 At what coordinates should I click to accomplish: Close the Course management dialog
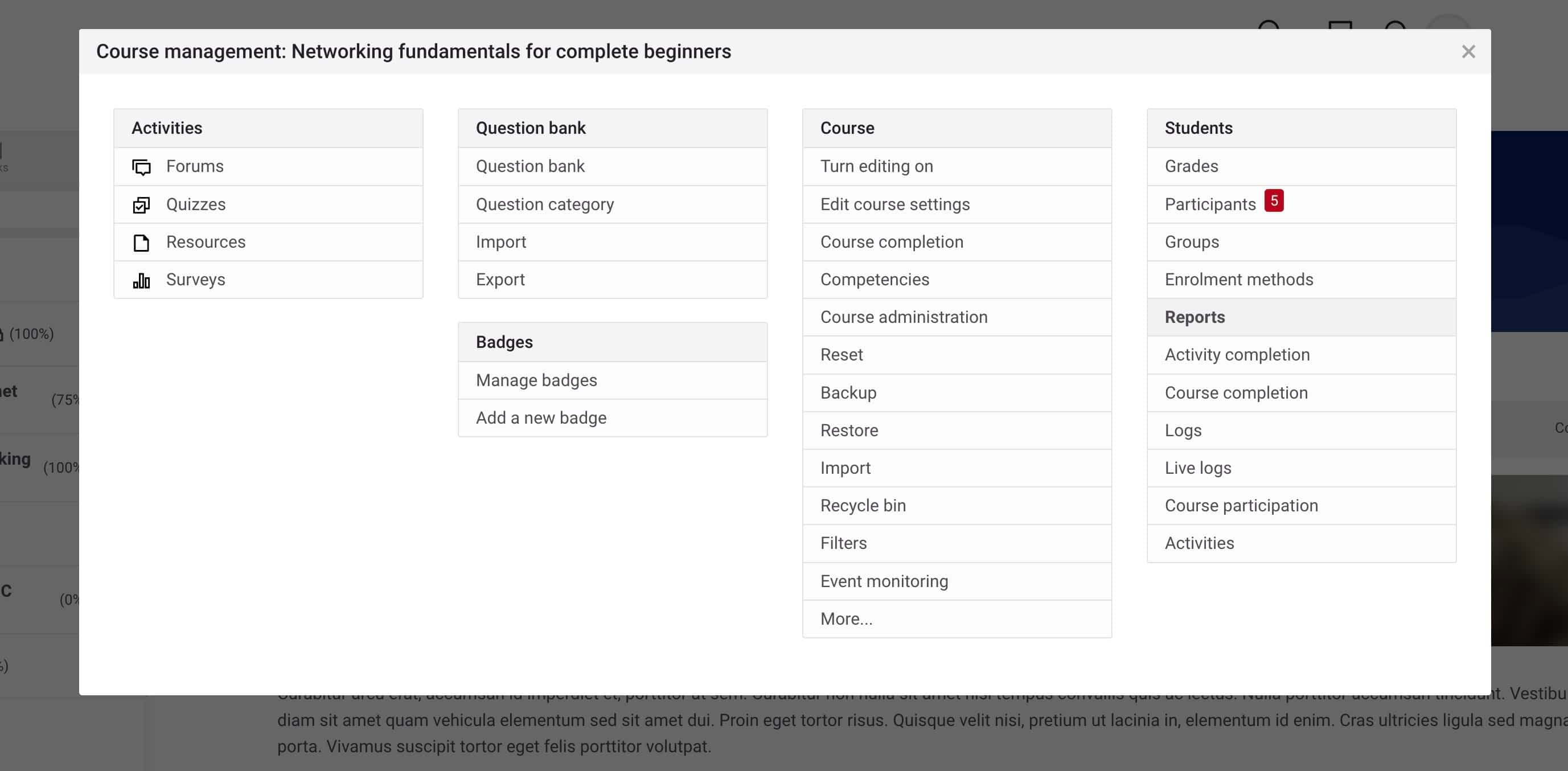(x=1468, y=52)
